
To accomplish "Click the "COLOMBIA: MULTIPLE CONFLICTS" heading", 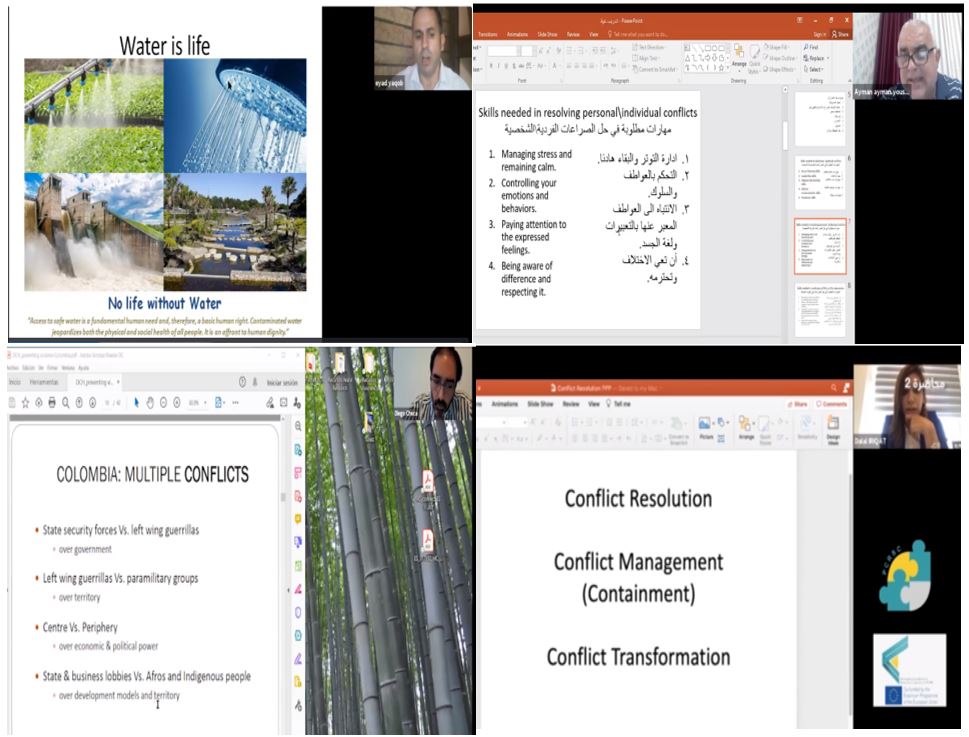I will pyautogui.click(x=153, y=474).
